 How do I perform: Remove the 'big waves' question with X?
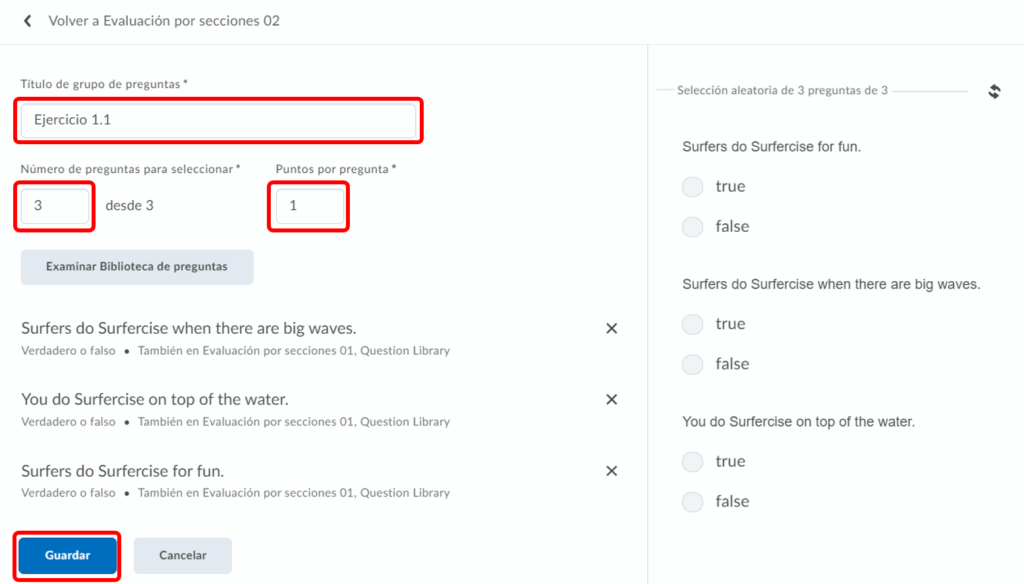612,328
